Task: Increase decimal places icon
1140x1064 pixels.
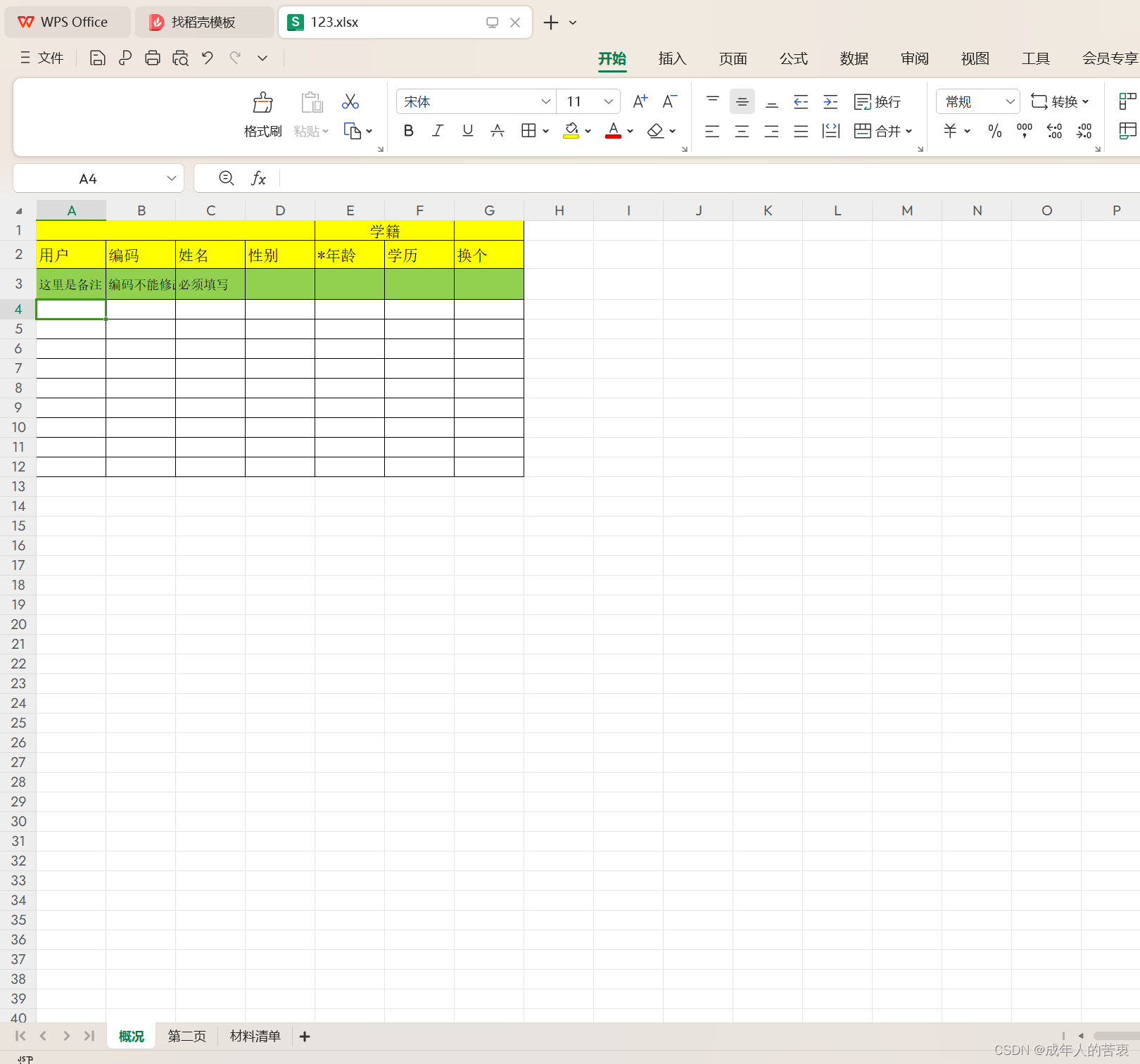Action: [x=1054, y=131]
